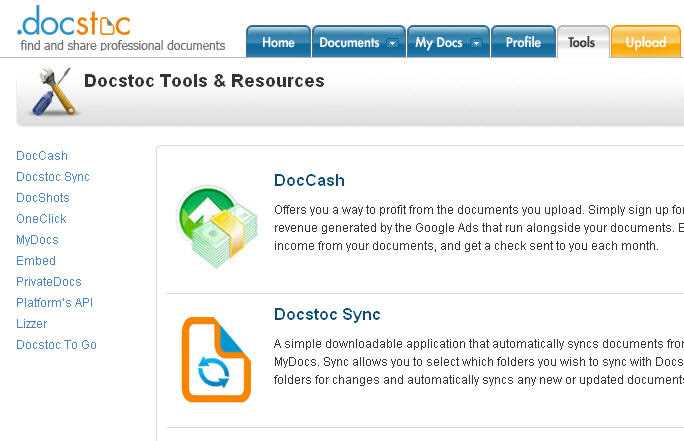Open the My Docs tab

(448, 42)
